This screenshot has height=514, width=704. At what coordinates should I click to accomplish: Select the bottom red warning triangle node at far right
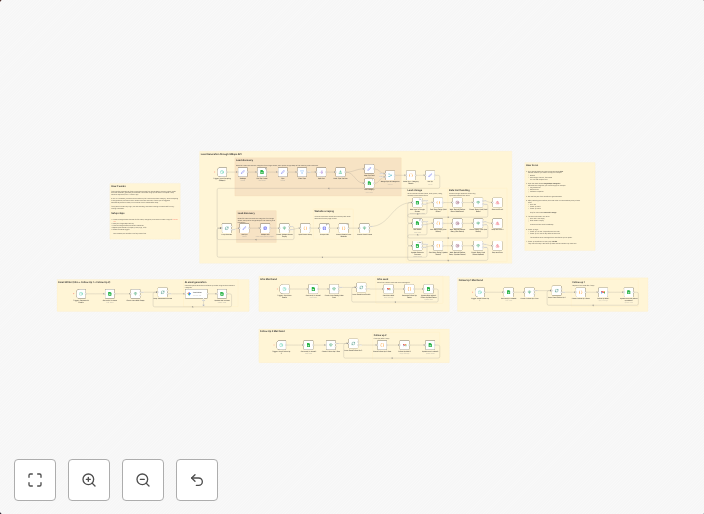pyautogui.click(x=497, y=246)
